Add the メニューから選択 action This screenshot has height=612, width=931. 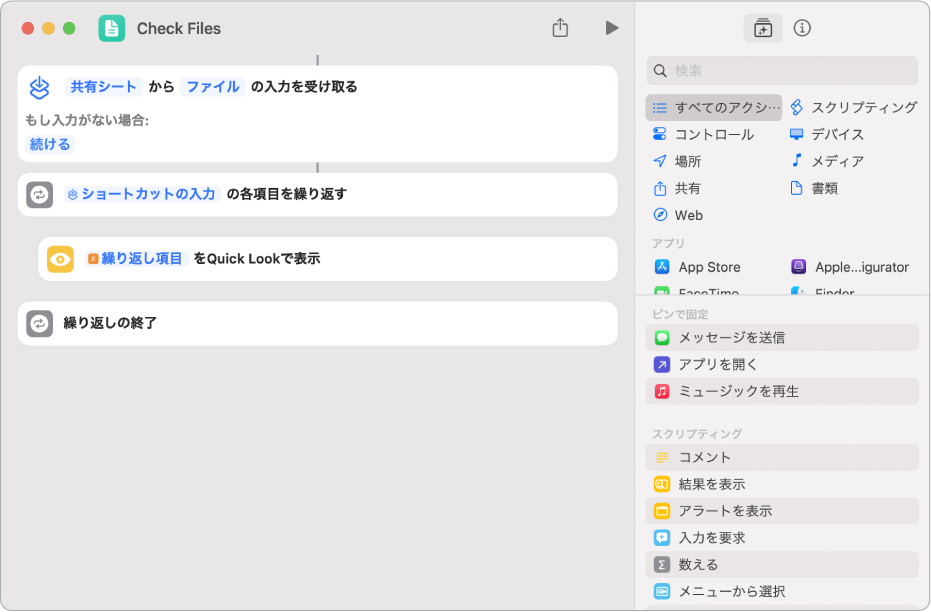point(782,591)
